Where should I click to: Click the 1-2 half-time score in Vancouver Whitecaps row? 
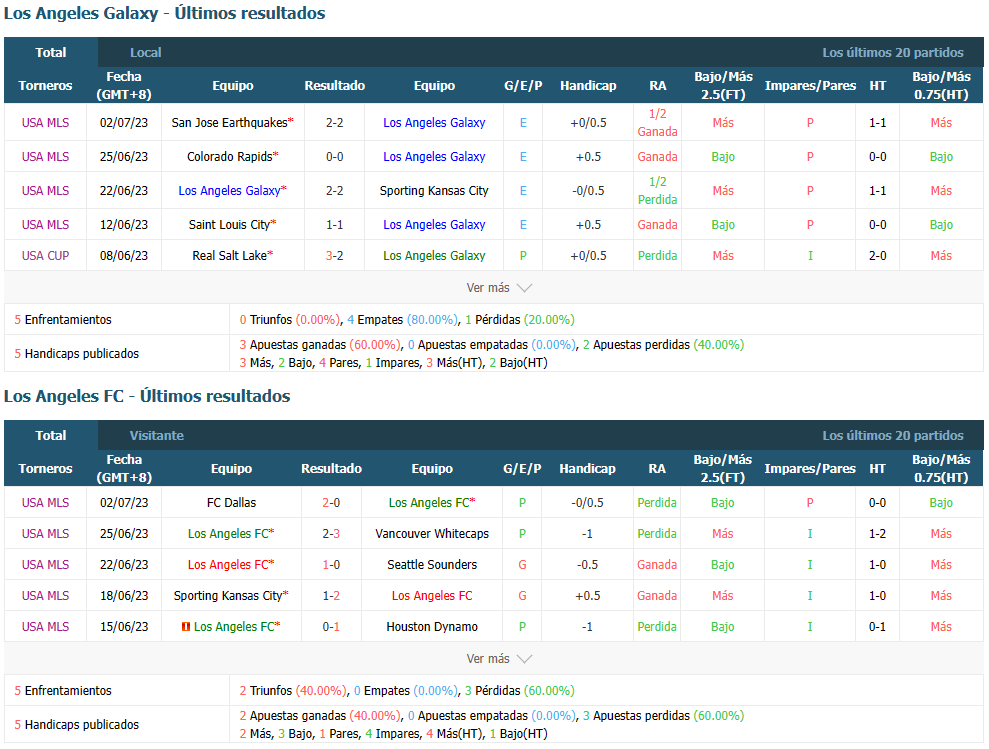coord(877,534)
